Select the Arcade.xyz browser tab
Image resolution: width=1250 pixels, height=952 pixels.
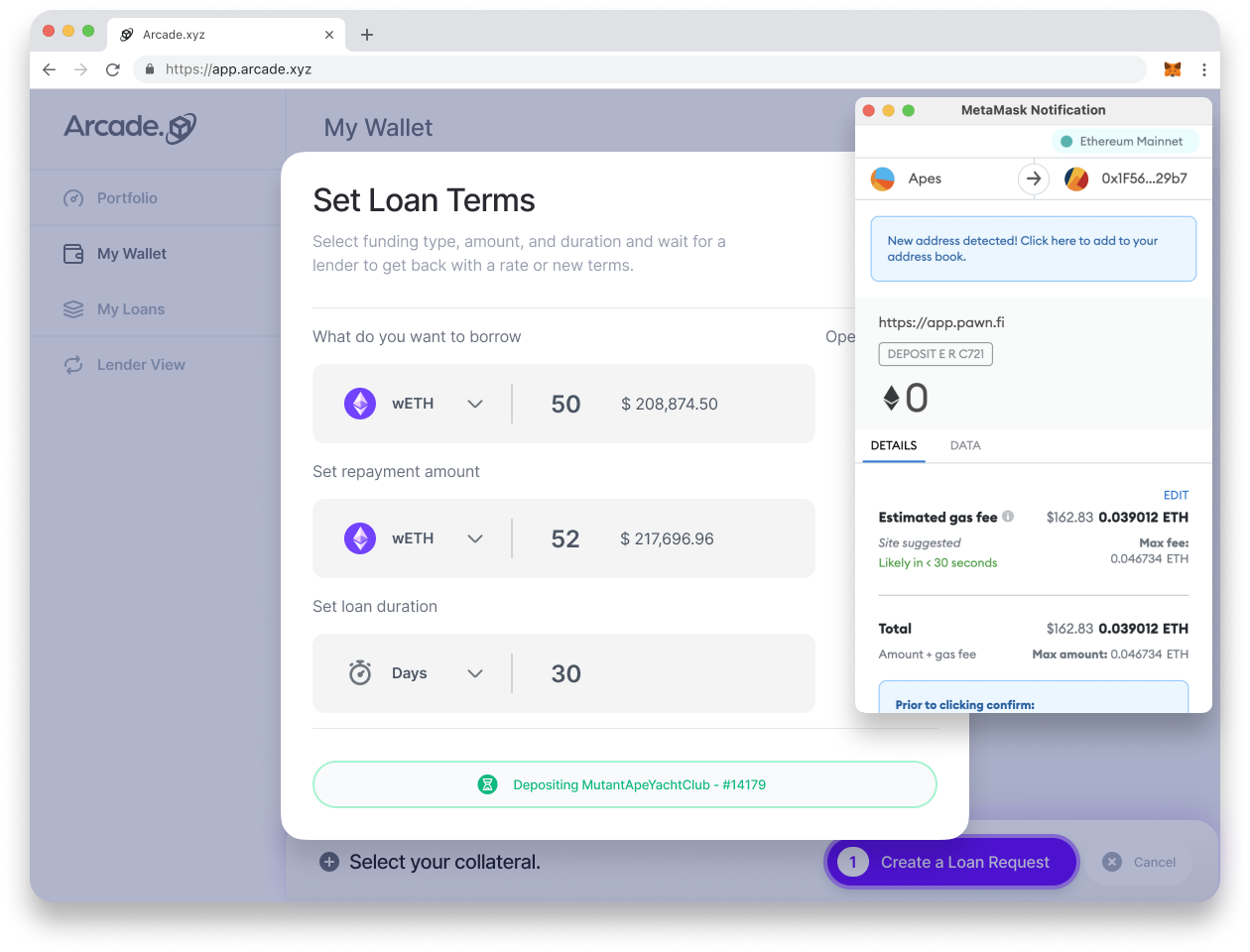(x=226, y=35)
